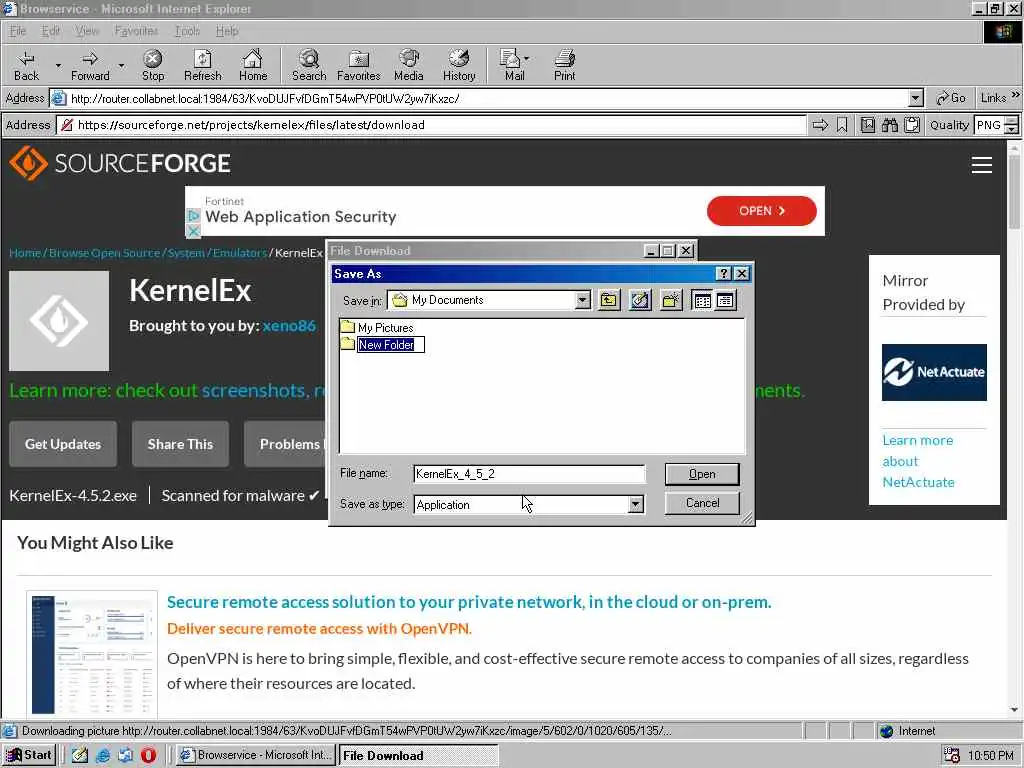Expand the Save in folder dropdown
The height and width of the screenshot is (768, 1024).
point(583,300)
